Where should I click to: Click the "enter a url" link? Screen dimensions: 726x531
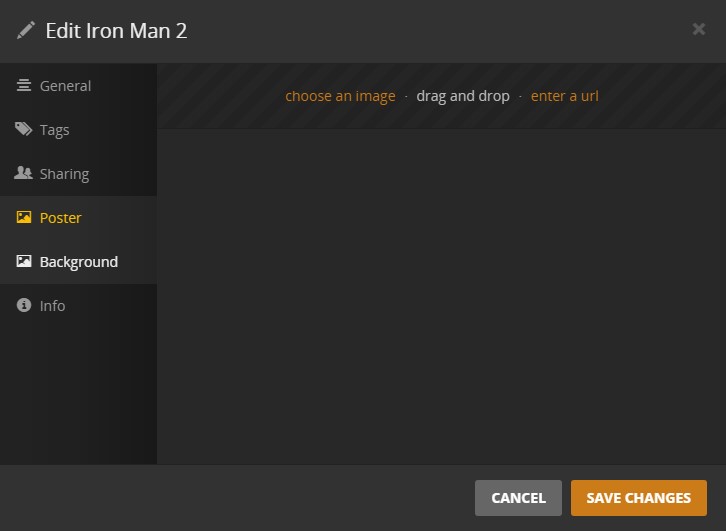(x=565, y=96)
